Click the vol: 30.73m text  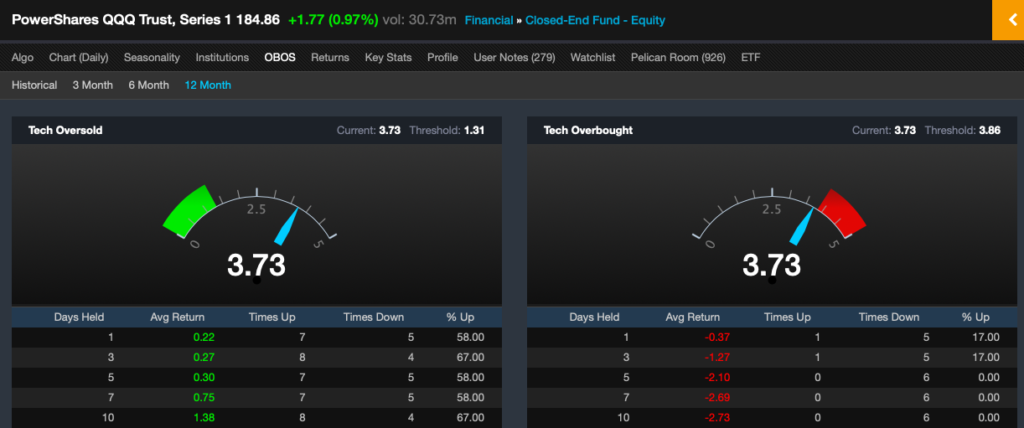[420, 20]
